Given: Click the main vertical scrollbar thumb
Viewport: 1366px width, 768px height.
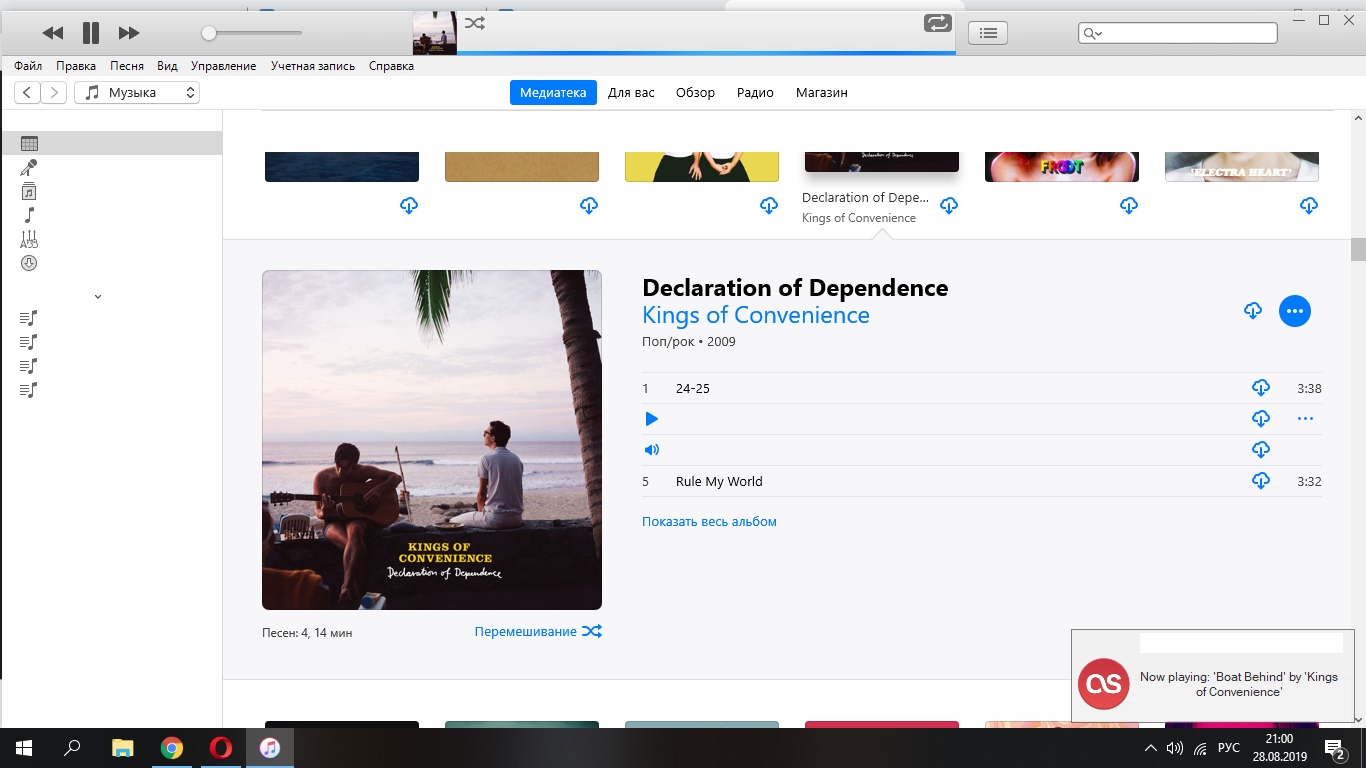Looking at the screenshot, I should point(1357,249).
